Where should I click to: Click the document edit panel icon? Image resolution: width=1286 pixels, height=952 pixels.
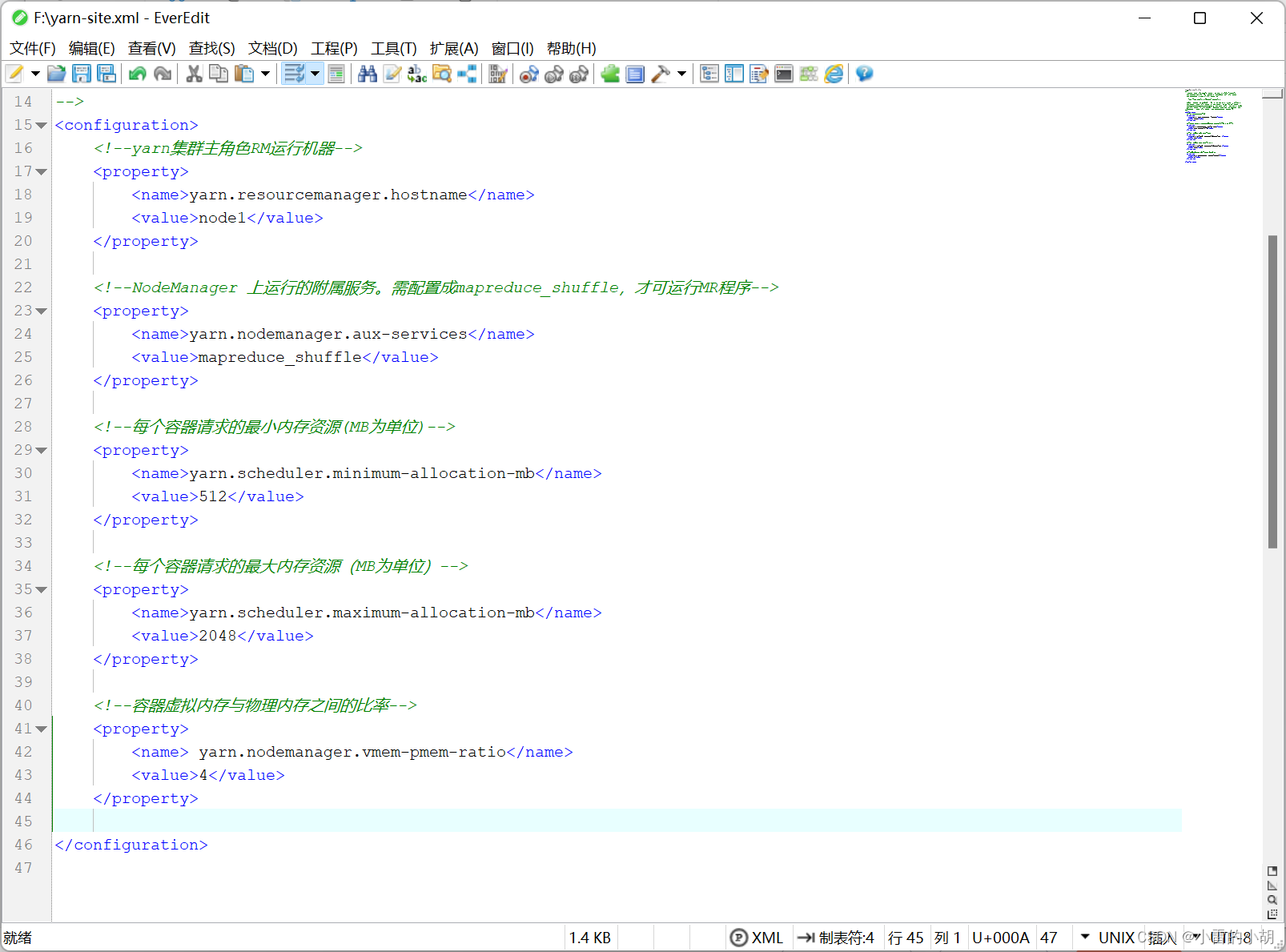(759, 74)
